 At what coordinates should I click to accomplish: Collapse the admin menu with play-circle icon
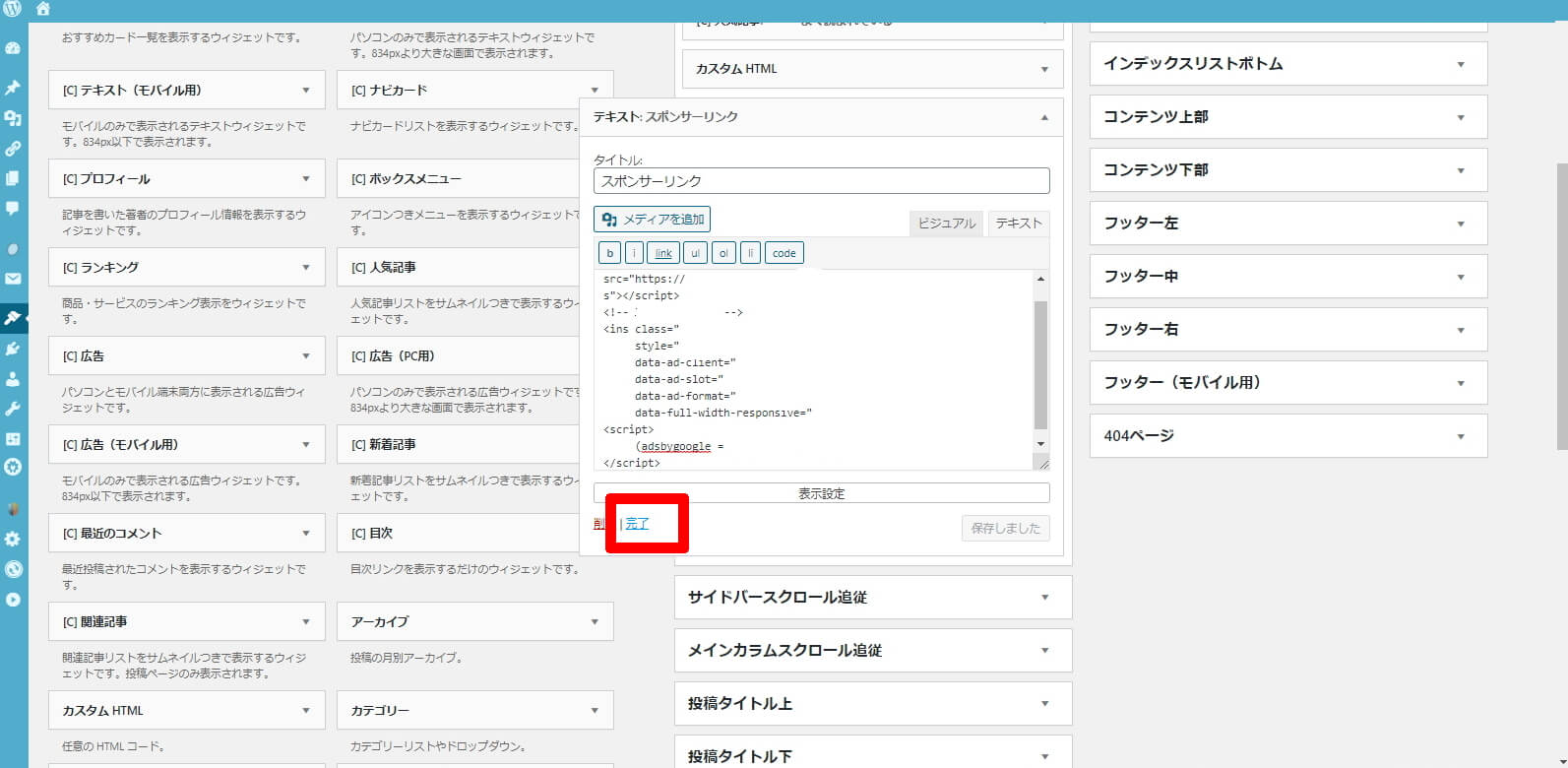click(x=13, y=599)
